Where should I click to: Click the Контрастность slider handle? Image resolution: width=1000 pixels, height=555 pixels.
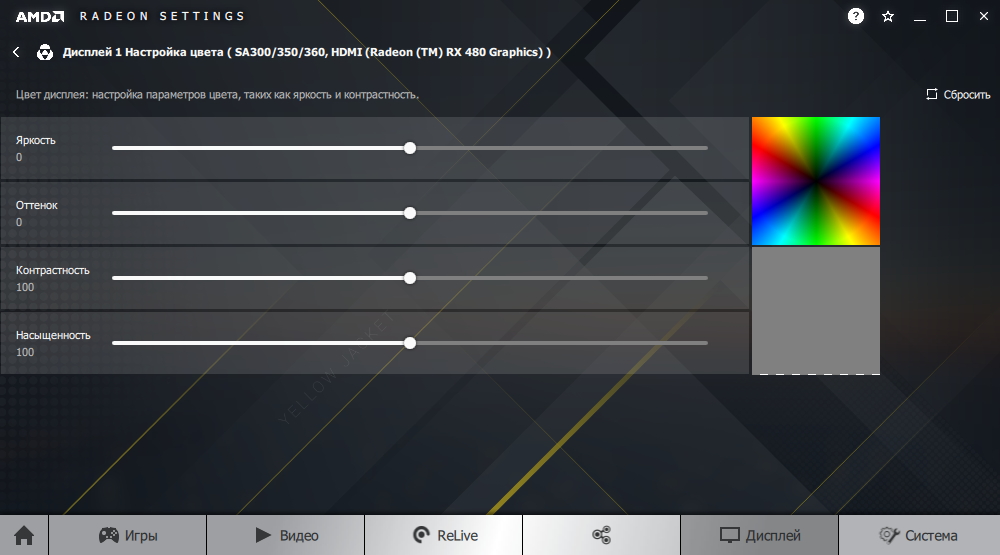pyautogui.click(x=410, y=278)
